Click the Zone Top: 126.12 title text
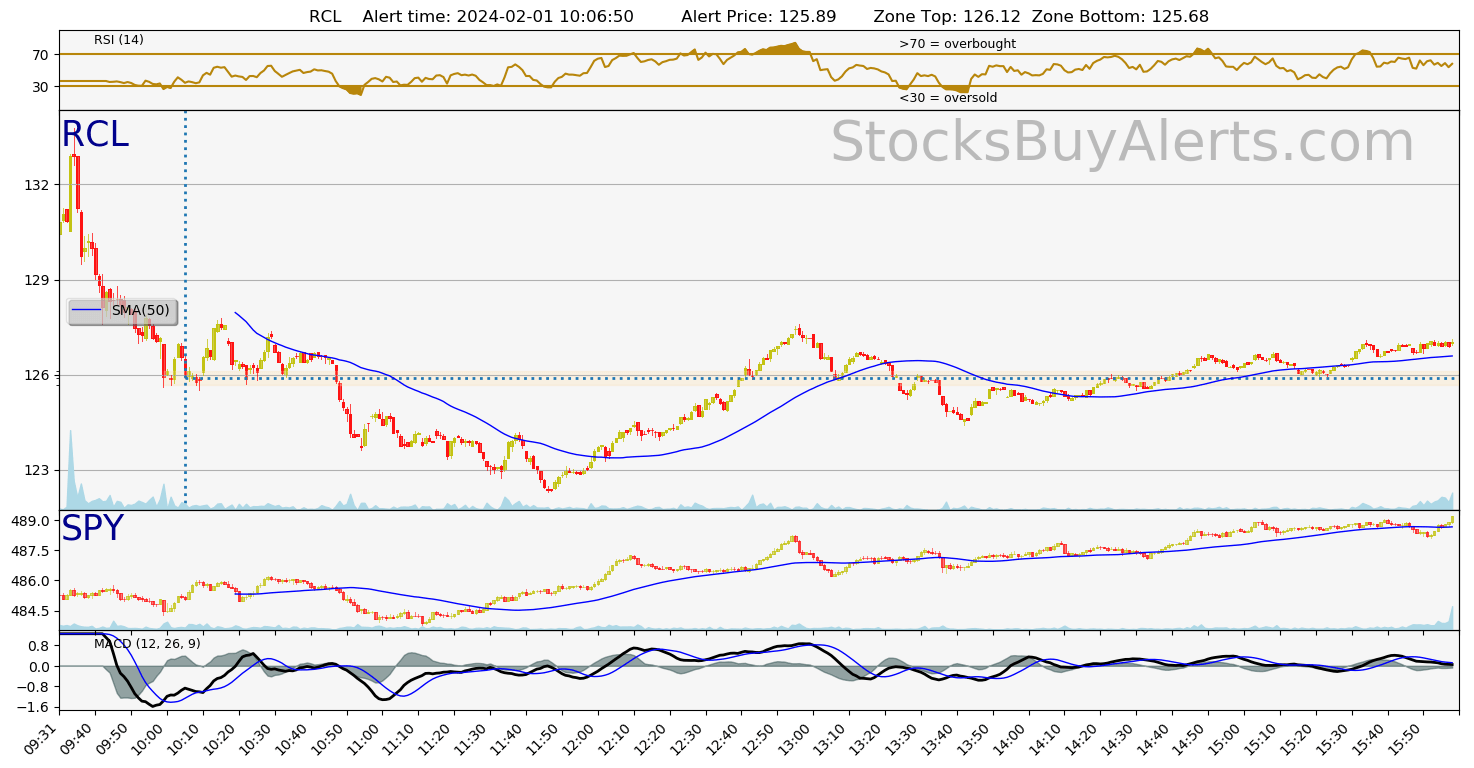 pos(946,16)
